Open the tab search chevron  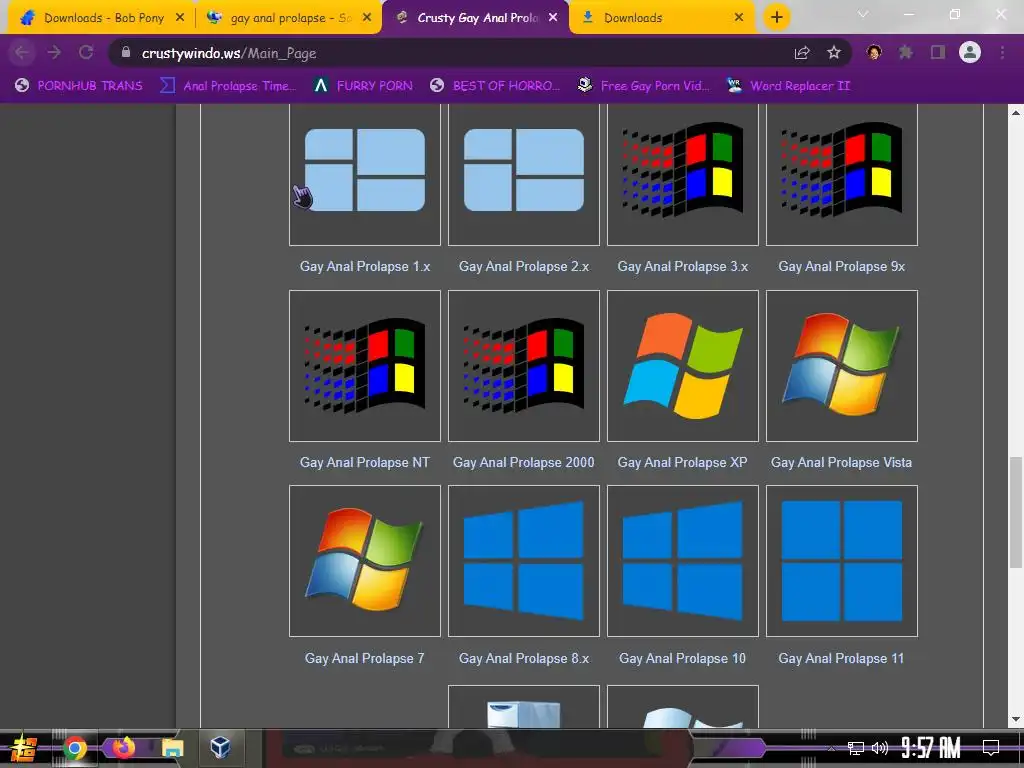pyautogui.click(x=863, y=14)
